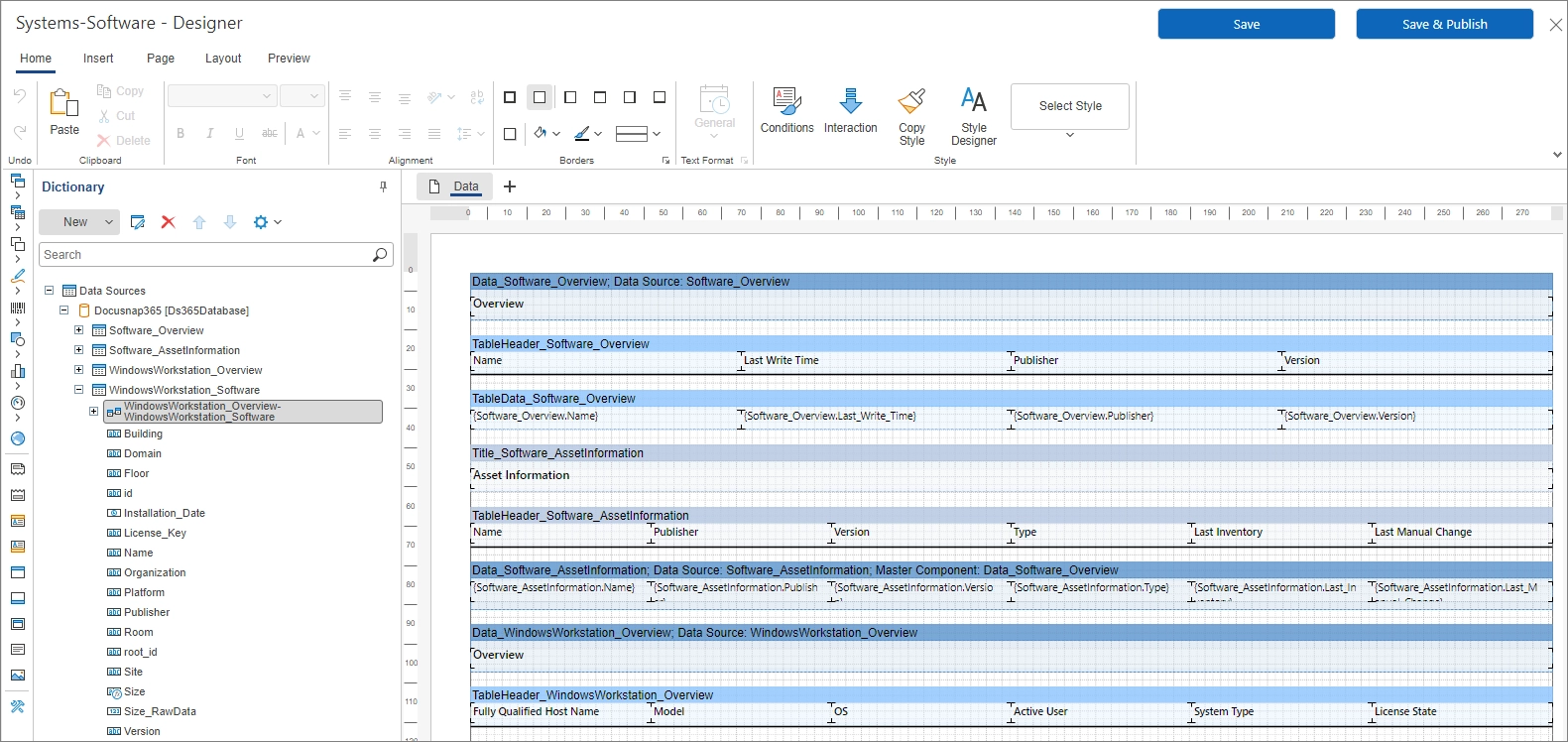
Task: Open the Style Designer
Action: pyautogui.click(x=973, y=101)
